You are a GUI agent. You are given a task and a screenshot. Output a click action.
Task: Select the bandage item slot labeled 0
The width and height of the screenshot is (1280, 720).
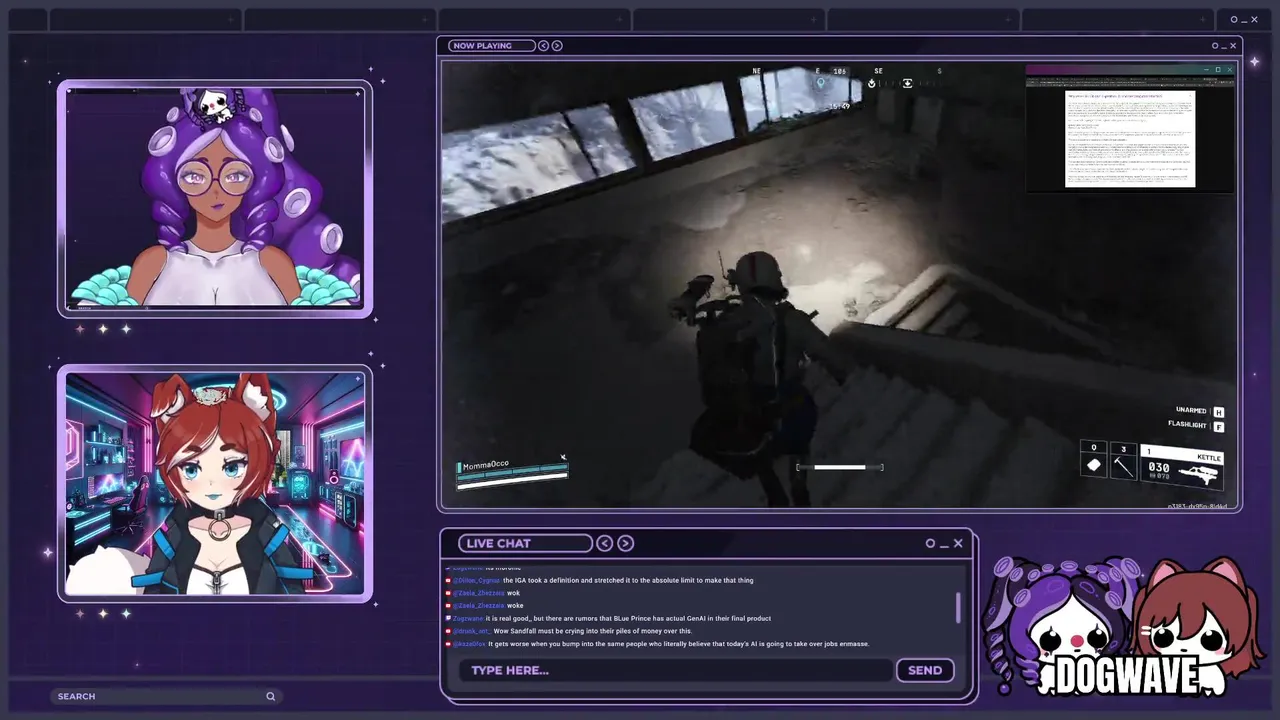(x=1093, y=459)
